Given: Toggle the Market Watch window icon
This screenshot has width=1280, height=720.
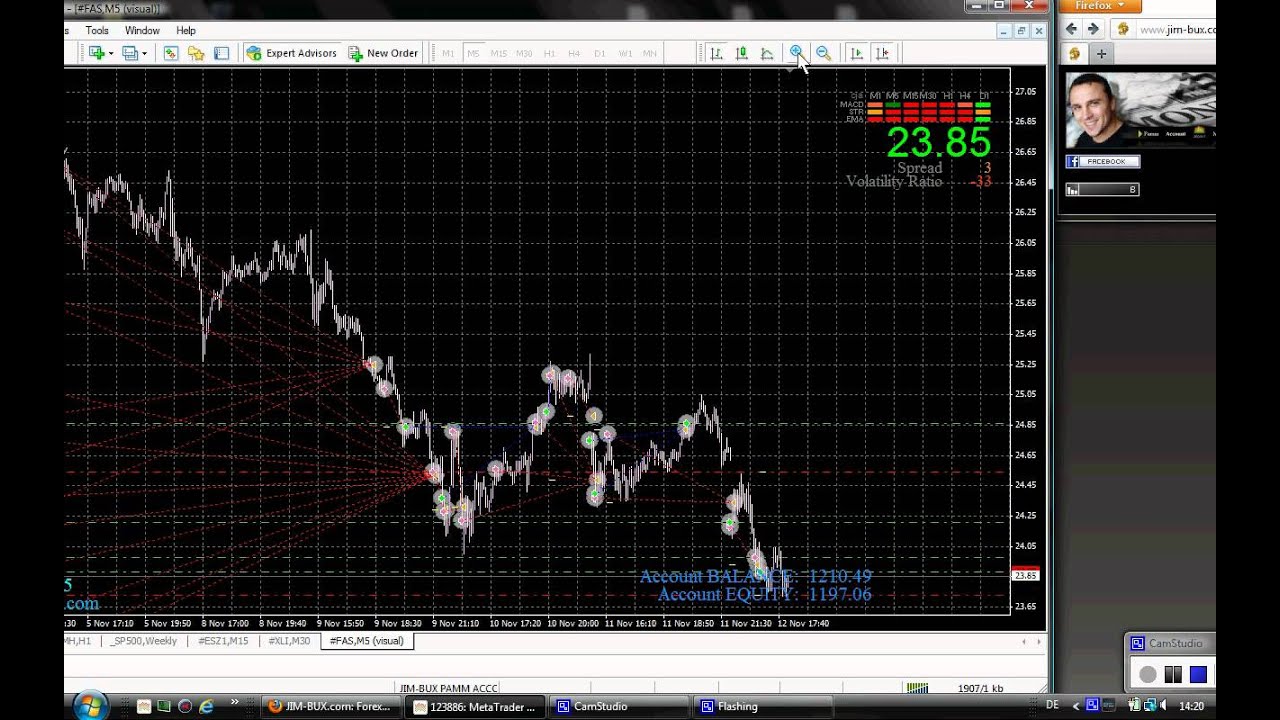Looking at the screenshot, I should click(171, 53).
